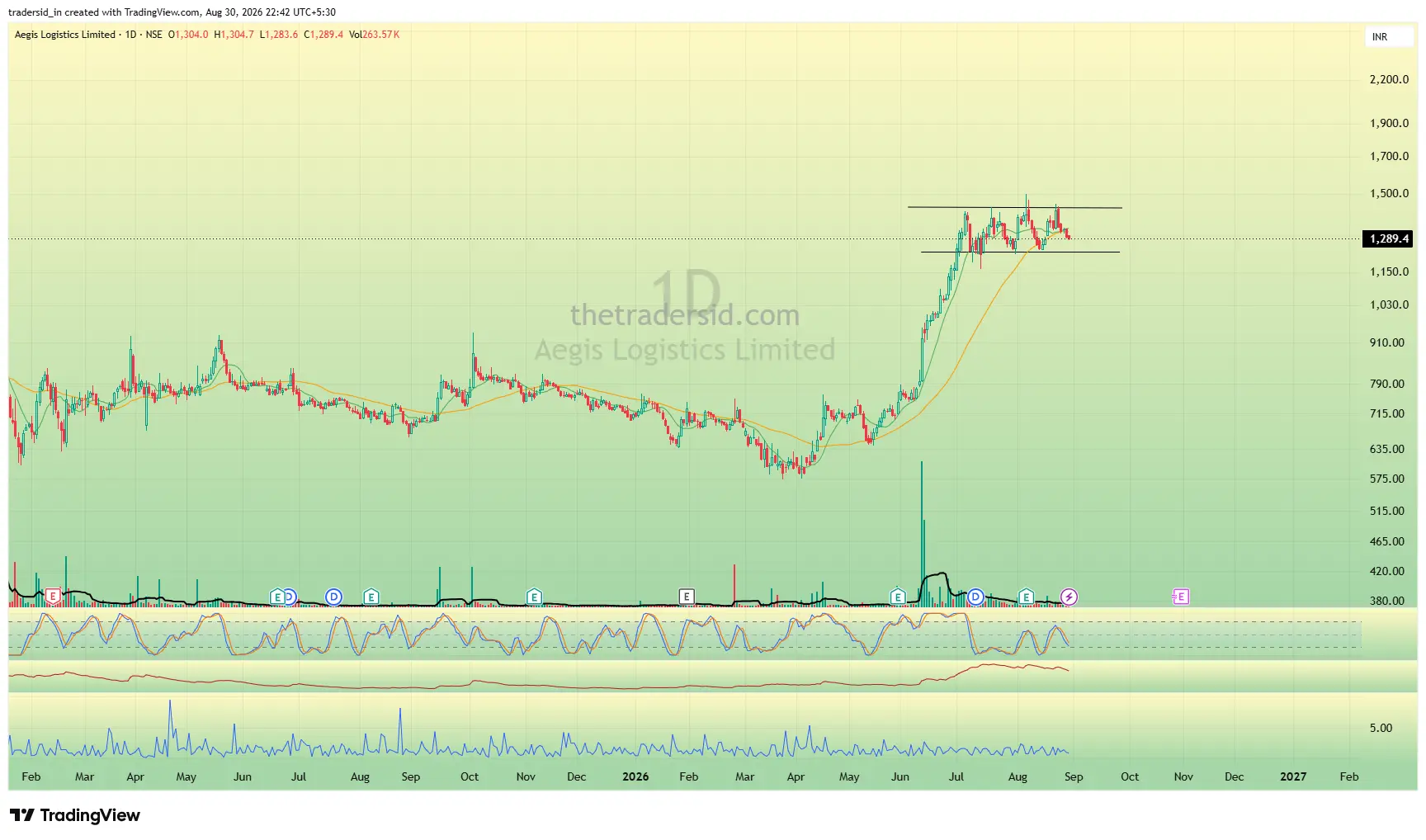The width and height of the screenshot is (1426, 840).
Task: Click the teal earnings marker in November 2025
Action: [x=534, y=597]
